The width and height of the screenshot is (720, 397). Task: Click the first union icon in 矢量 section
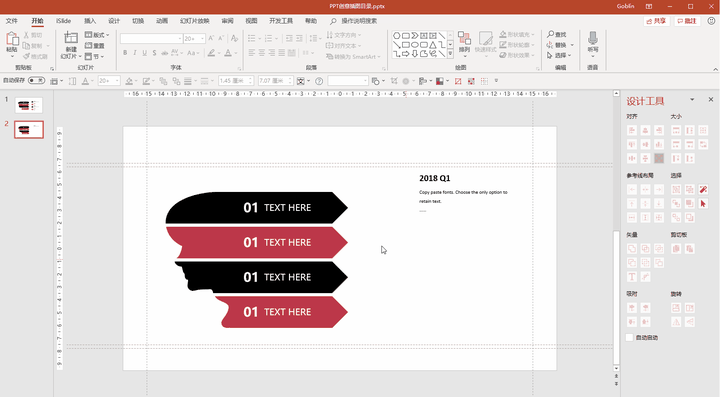(x=632, y=249)
